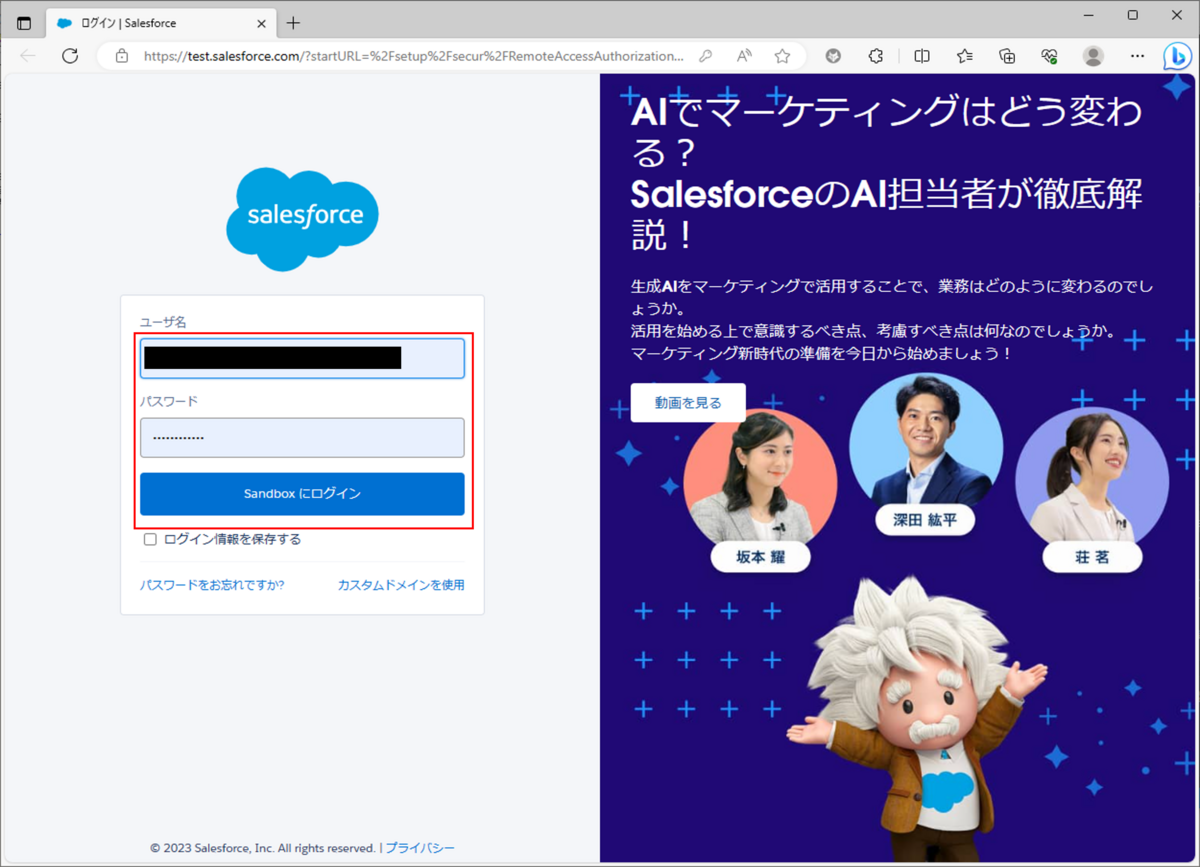1200x867 pixels.
Task: Click the browser Extensions puzzle icon
Action: [x=875, y=56]
